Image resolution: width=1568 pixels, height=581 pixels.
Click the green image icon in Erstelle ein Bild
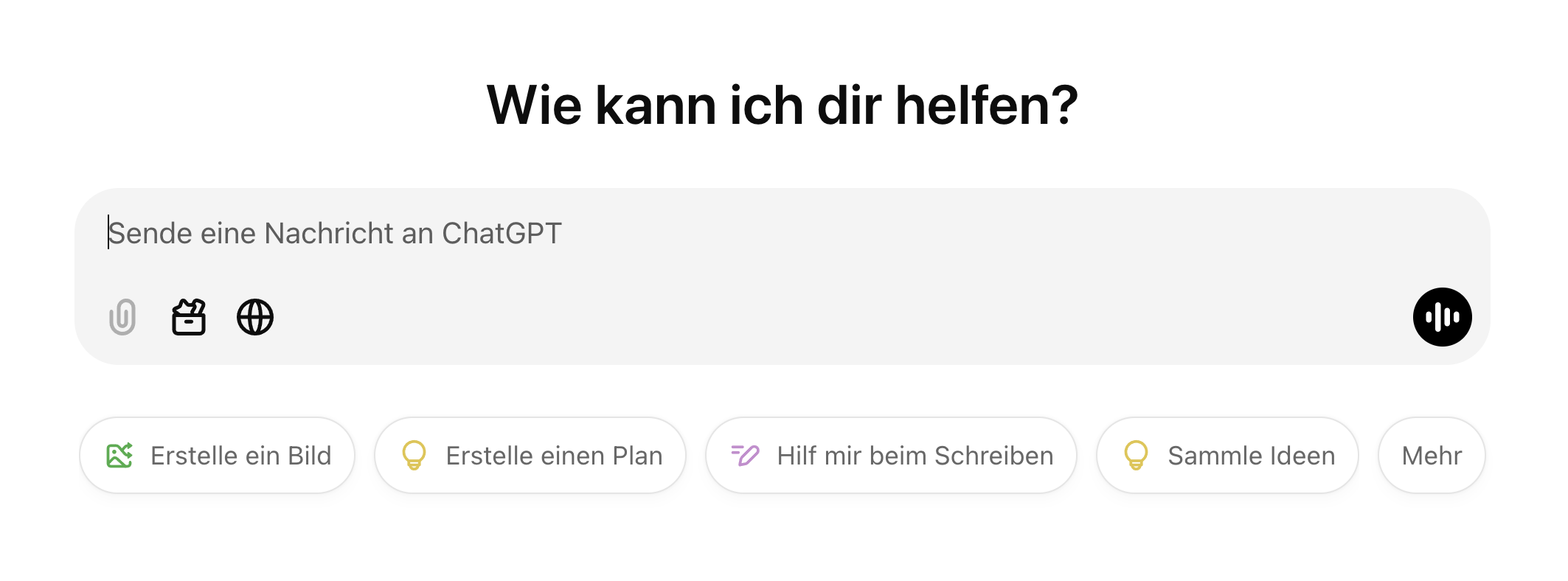(119, 456)
